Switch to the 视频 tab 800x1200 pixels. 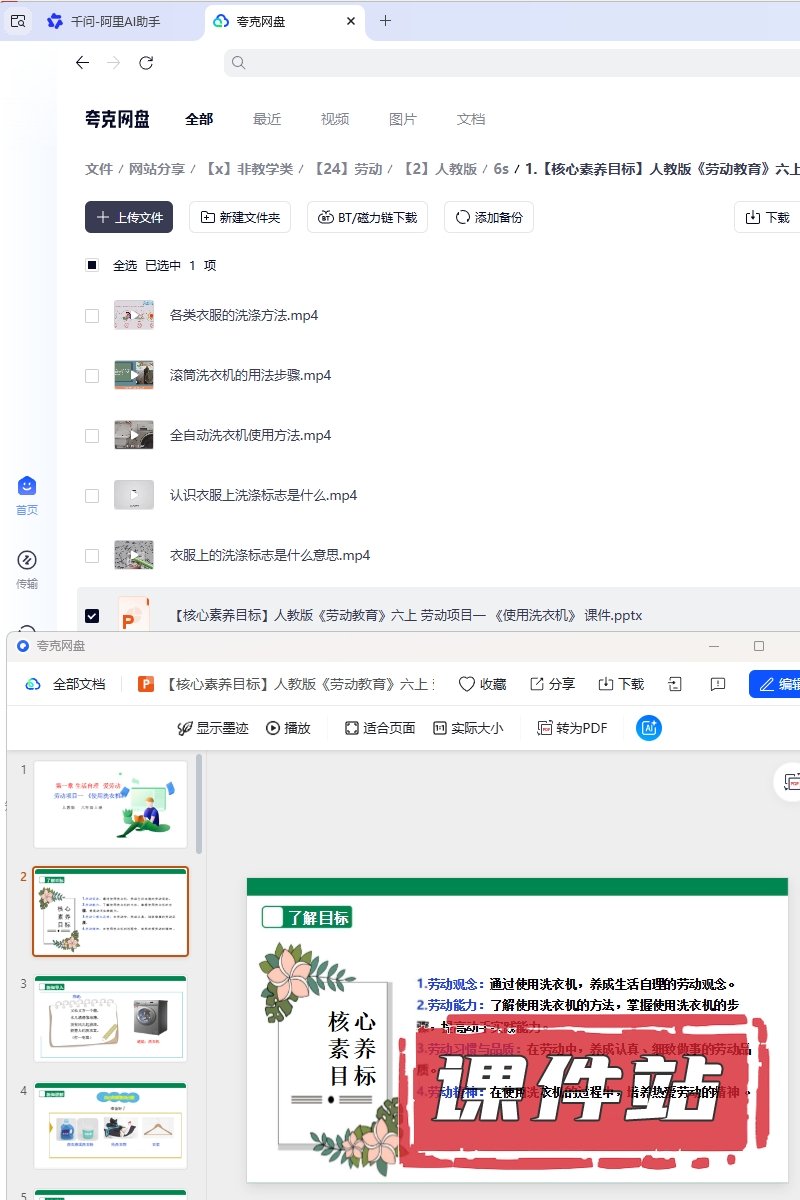[x=335, y=119]
